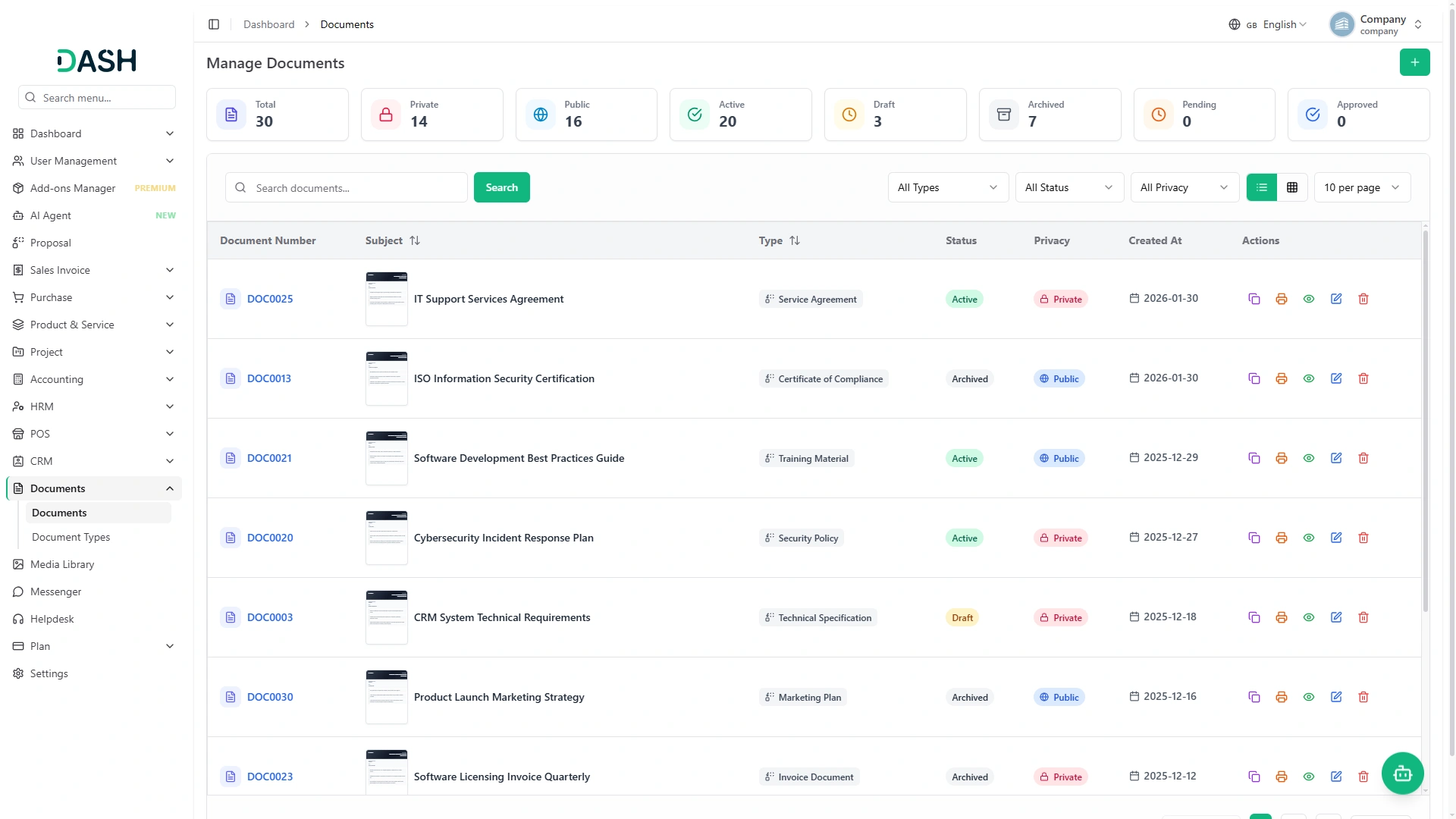Open the All Types filter dropdown

point(947,187)
